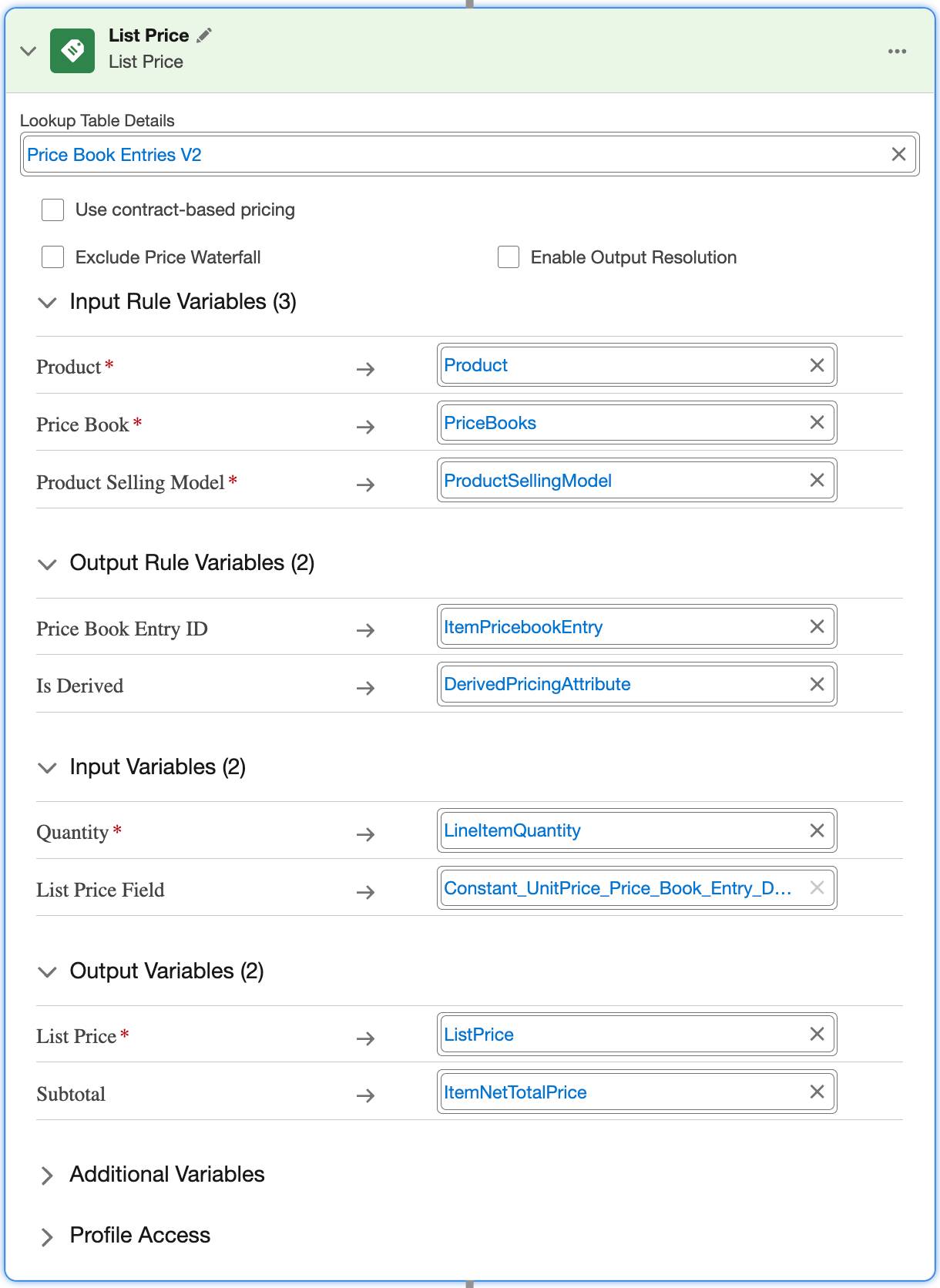
Task: Enable Use contract-based pricing checkbox
Action: [52, 210]
